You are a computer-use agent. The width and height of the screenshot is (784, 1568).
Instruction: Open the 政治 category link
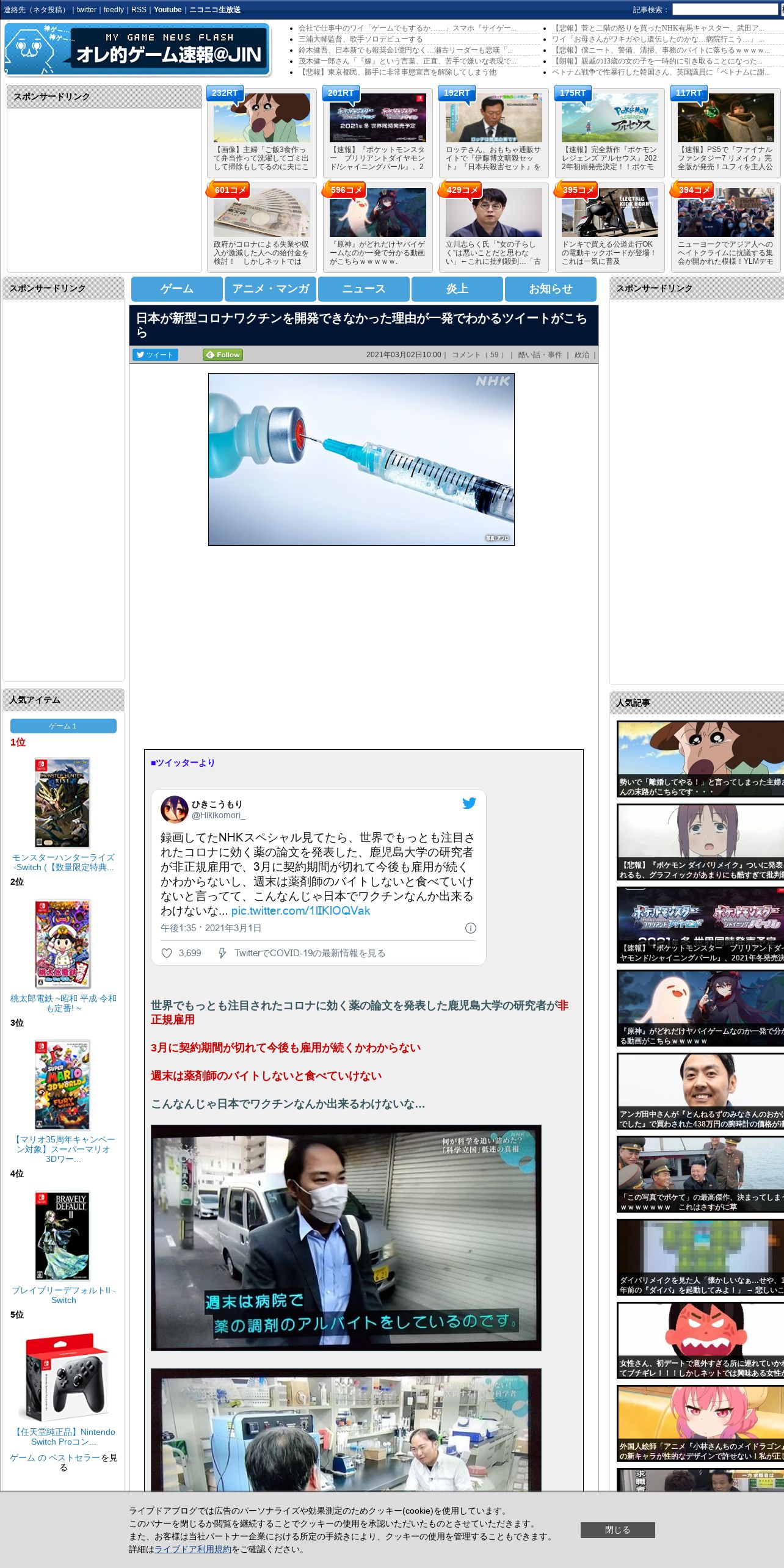[x=582, y=355]
